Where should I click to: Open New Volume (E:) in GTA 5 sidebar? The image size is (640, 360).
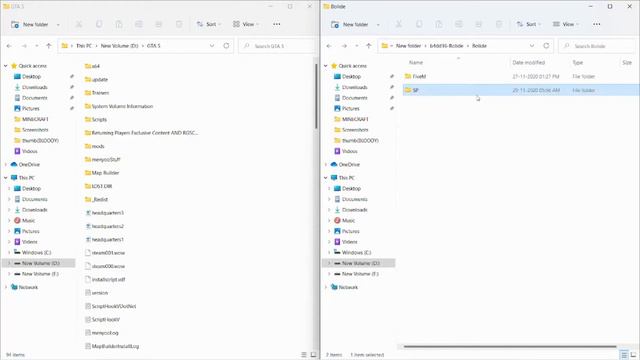coord(37,274)
